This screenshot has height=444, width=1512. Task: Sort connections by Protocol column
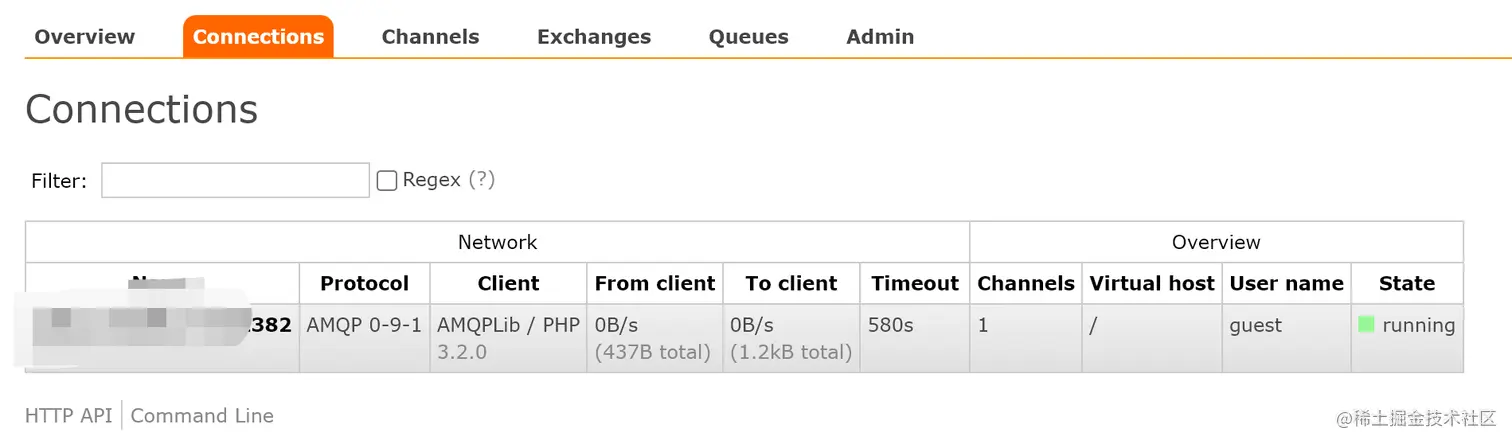point(364,284)
